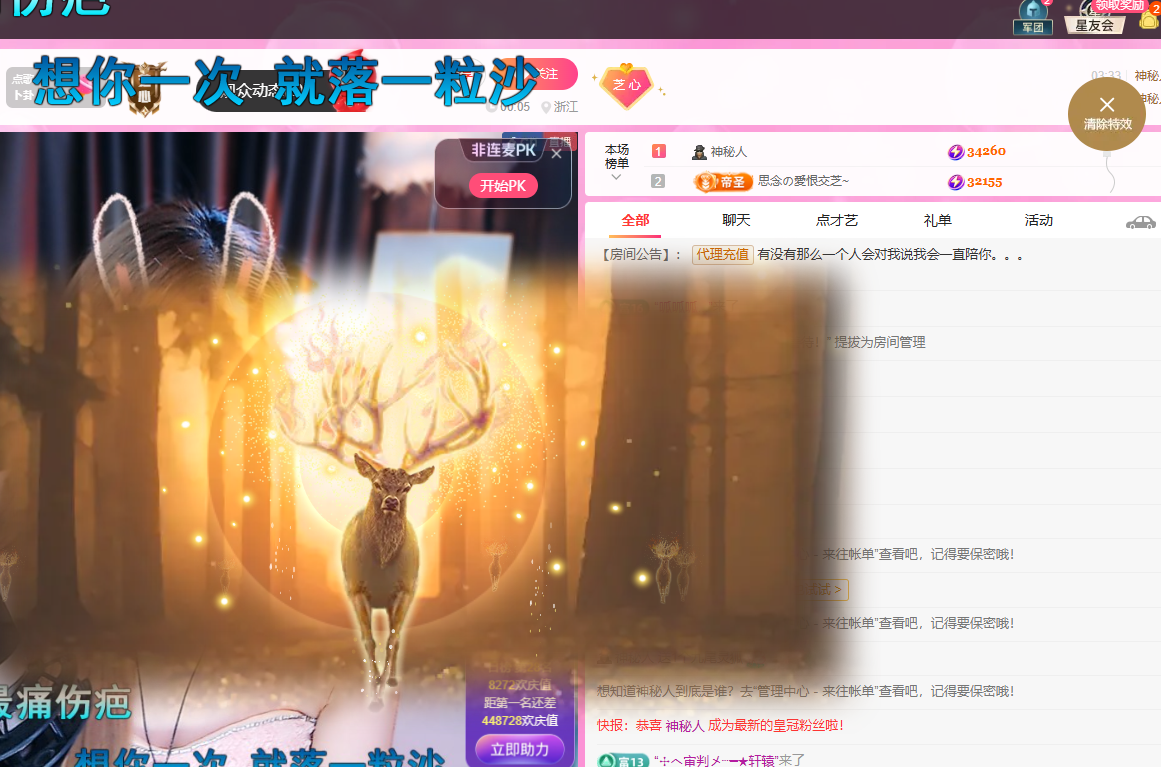1161x767 pixels.
Task: Click the 立即助力 button
Action: [520, 749]
